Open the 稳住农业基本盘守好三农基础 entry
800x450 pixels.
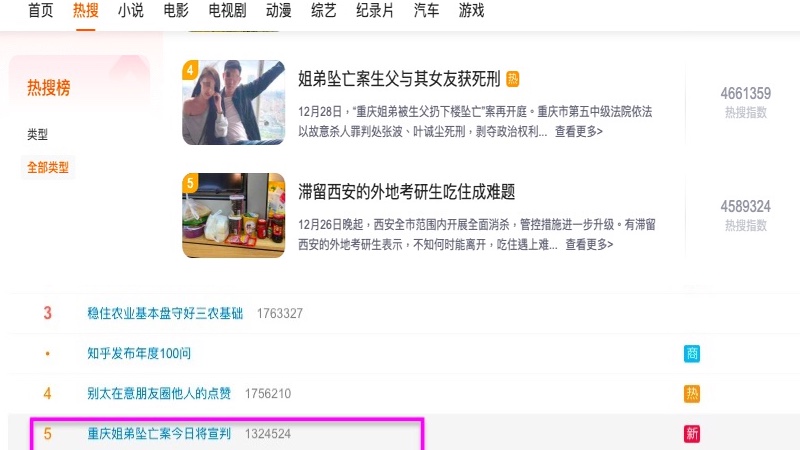[165, 313]
